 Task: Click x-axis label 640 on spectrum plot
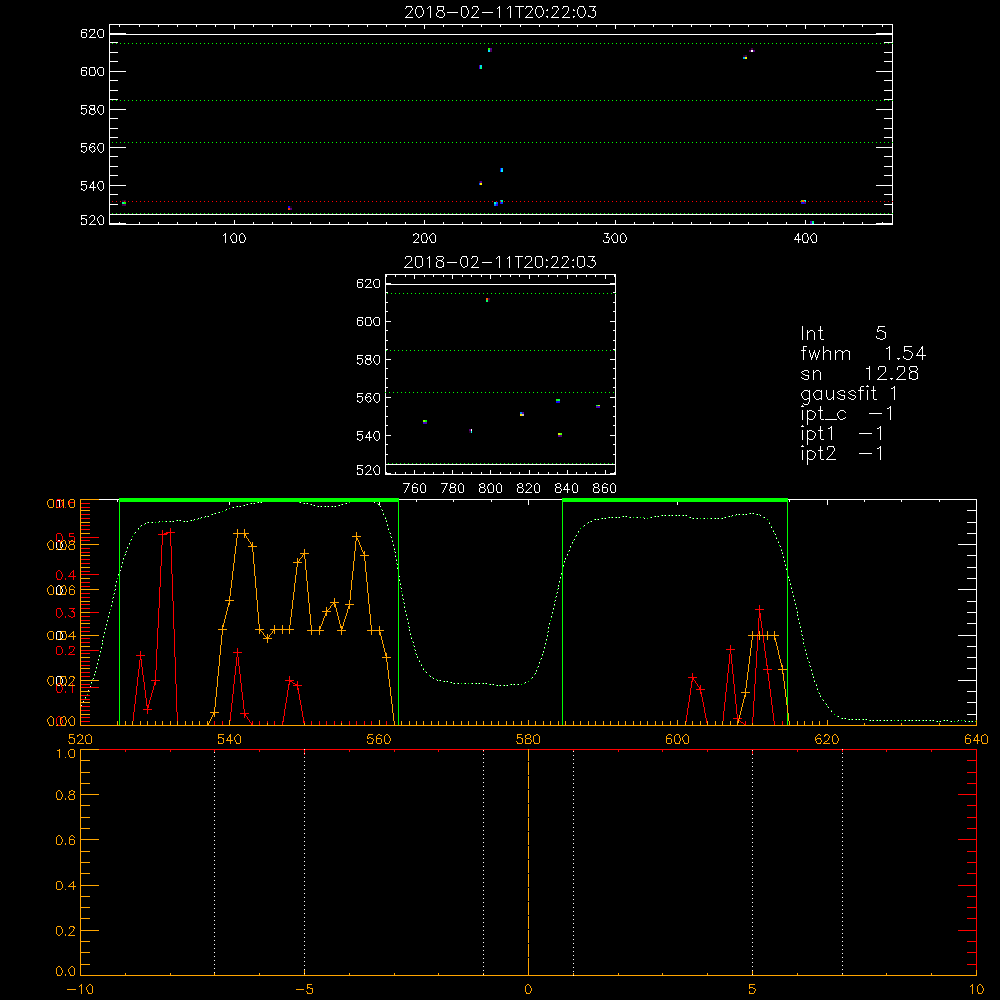(976, 739)
